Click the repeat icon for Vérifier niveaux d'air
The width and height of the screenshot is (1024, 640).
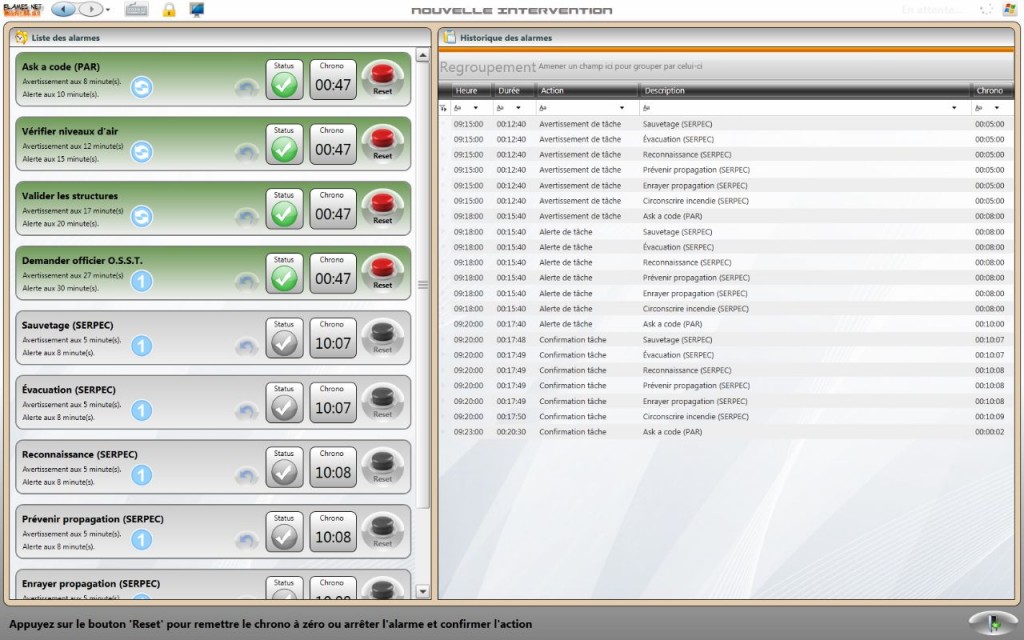pyautogui.click(x=142, y=152)
